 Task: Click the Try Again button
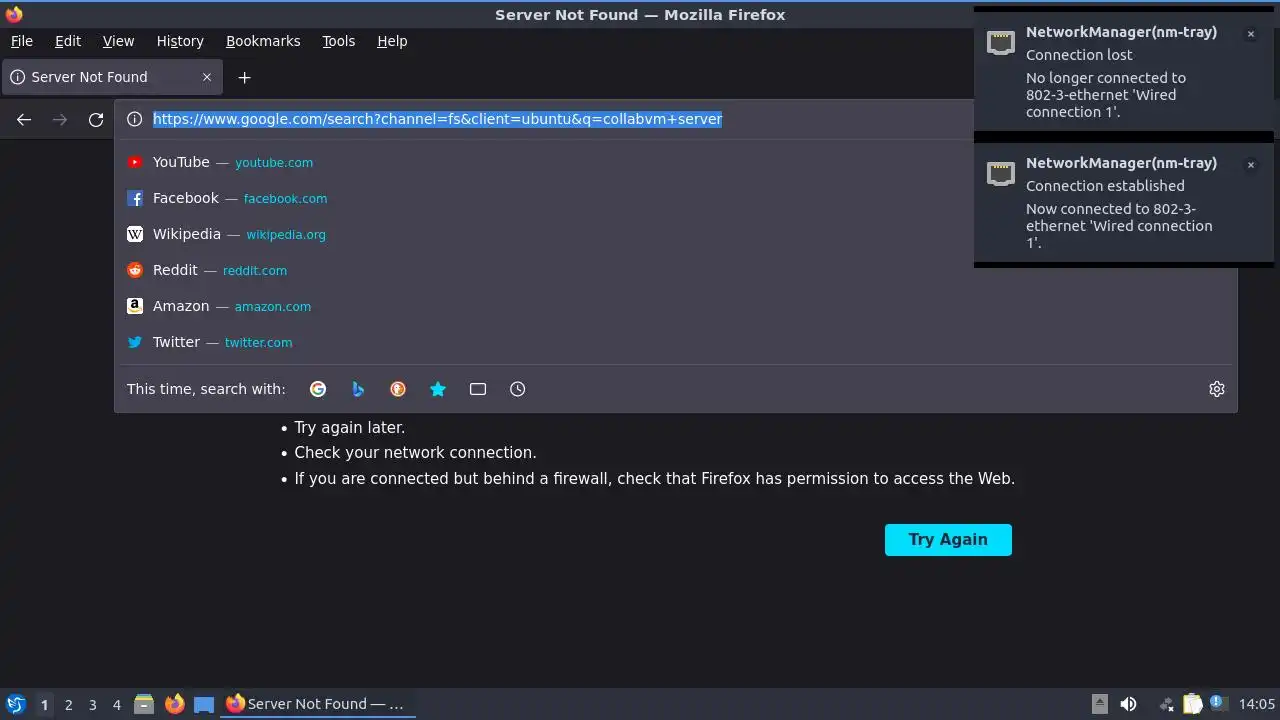[948, 540]
